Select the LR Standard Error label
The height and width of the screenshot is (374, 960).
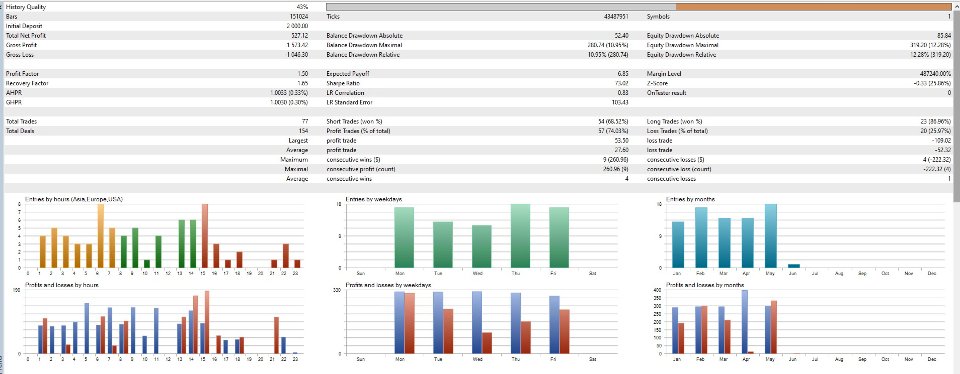coord(350,102)
